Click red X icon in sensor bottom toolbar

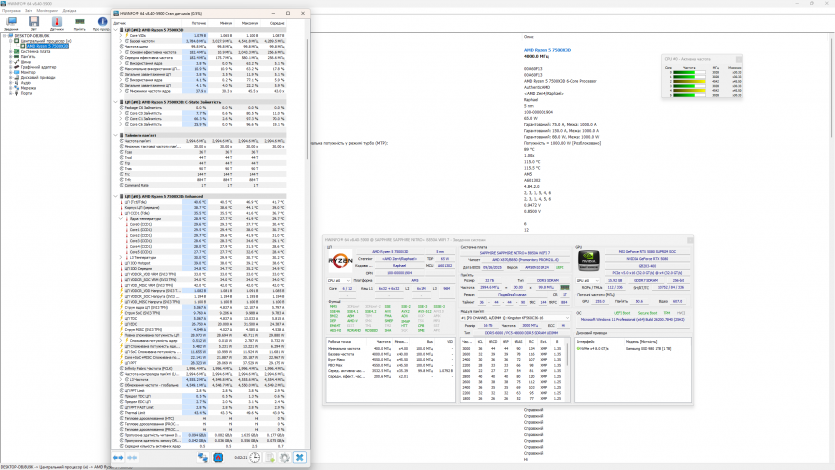point(298,457)
